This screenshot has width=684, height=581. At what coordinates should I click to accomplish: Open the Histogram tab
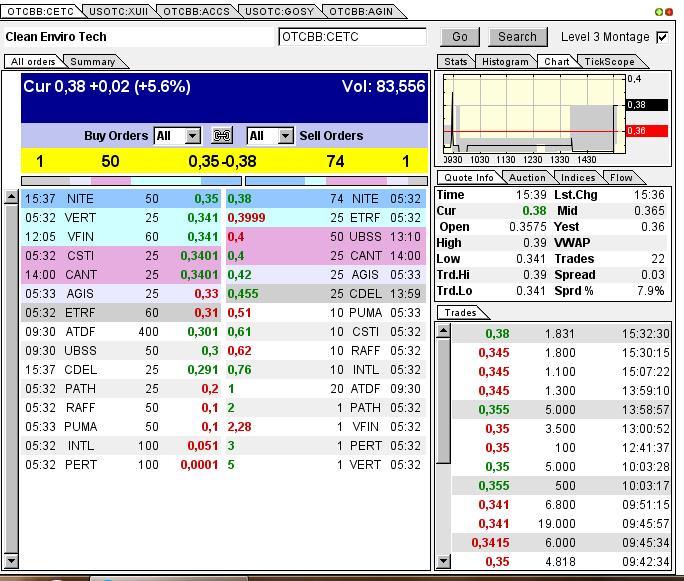(x=505, y=62)
